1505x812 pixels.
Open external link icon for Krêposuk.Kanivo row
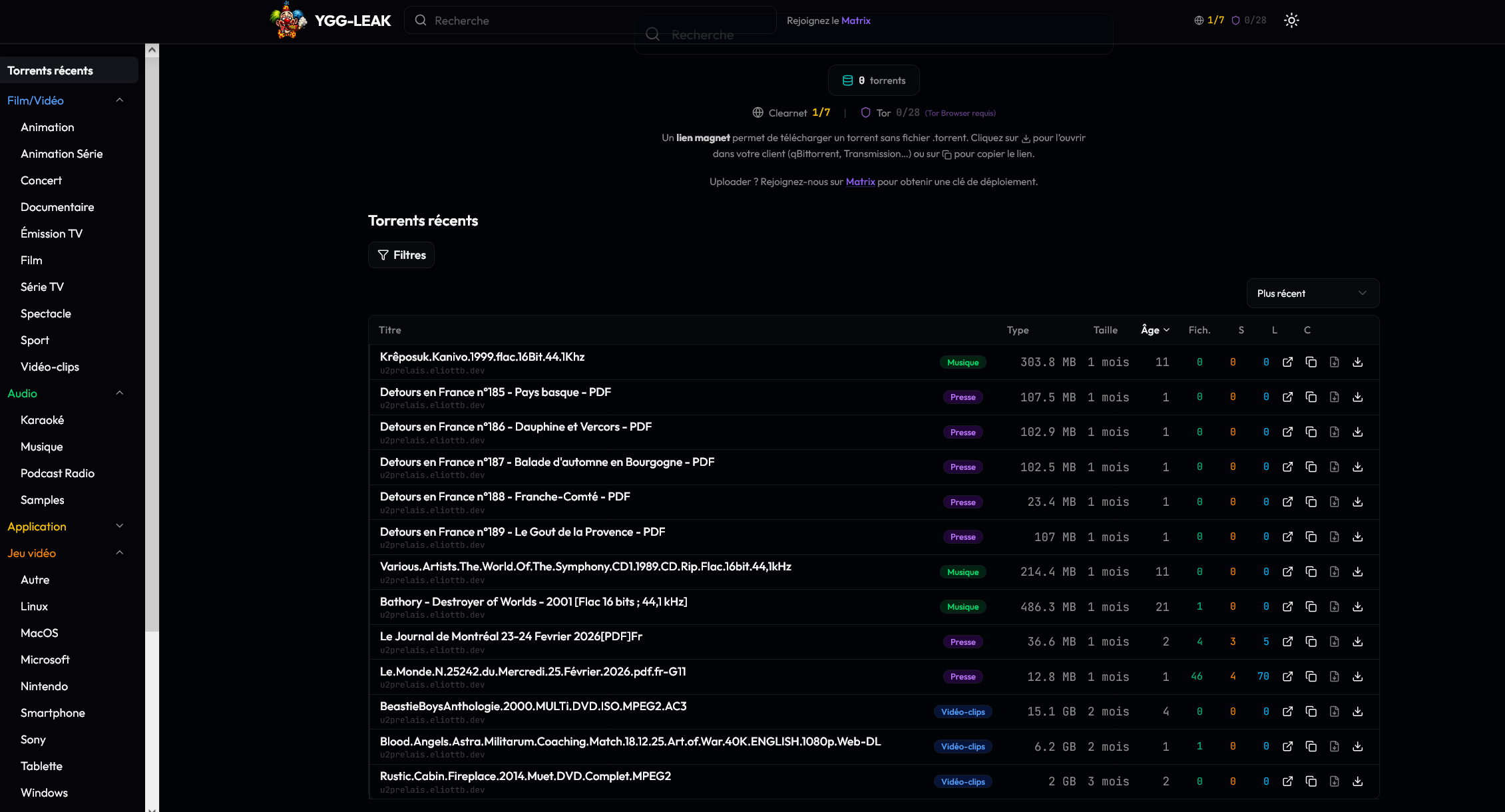pos(1287,362)
